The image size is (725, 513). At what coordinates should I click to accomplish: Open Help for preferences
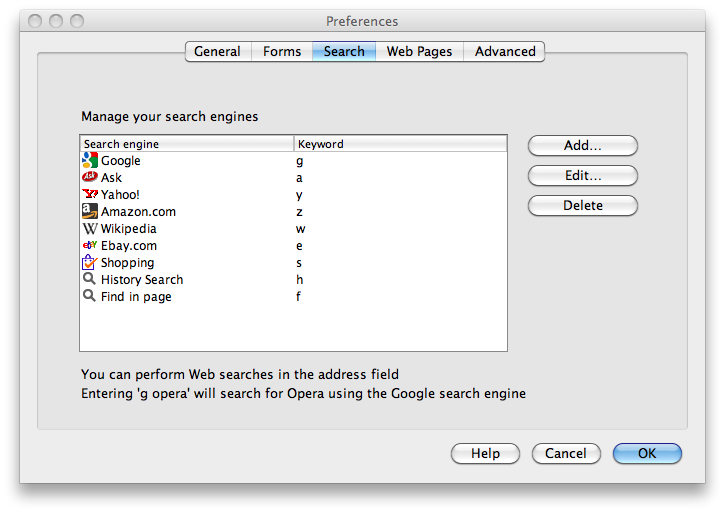point(485,453)
